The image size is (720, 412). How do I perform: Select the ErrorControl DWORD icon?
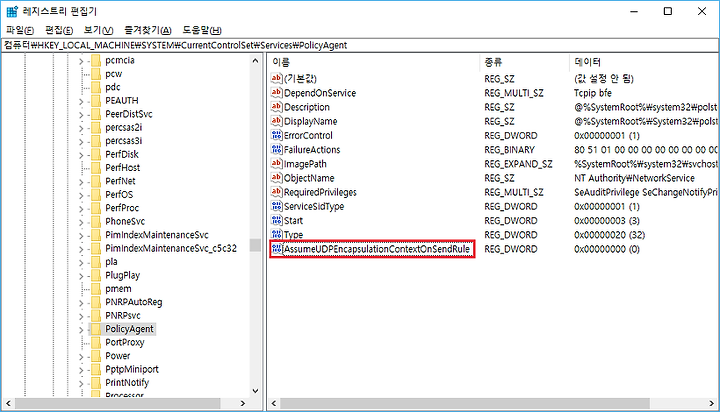[276, 135]
